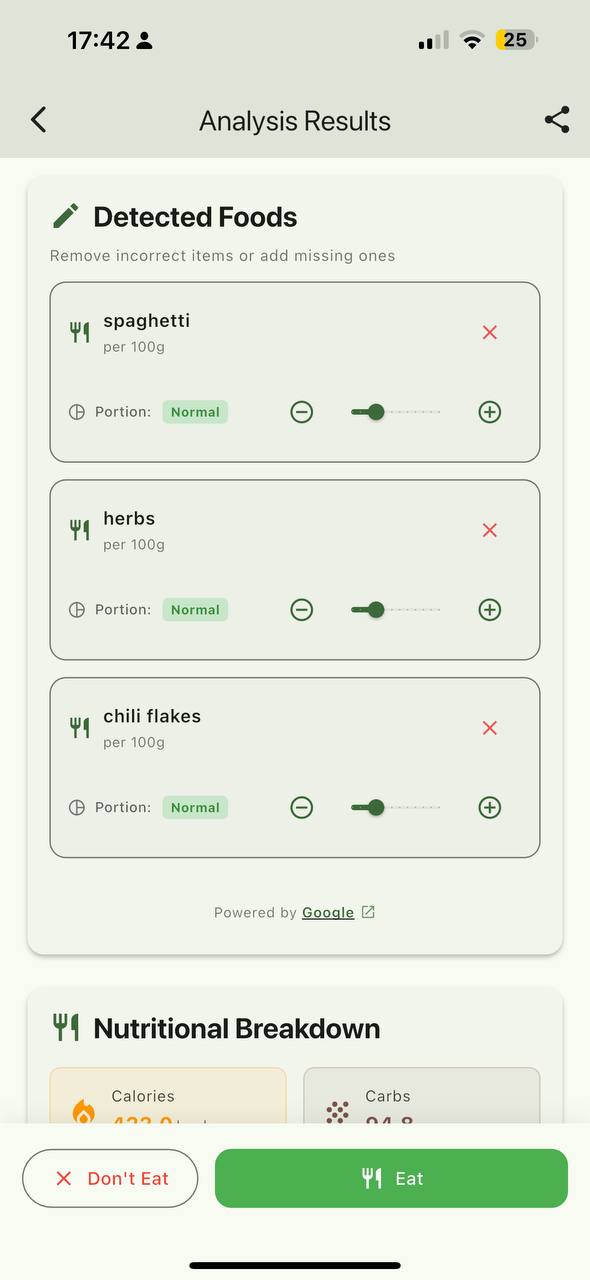Remove spaghetti with its red X
Screen dimensions: 590x1280
tap(489, 332)
